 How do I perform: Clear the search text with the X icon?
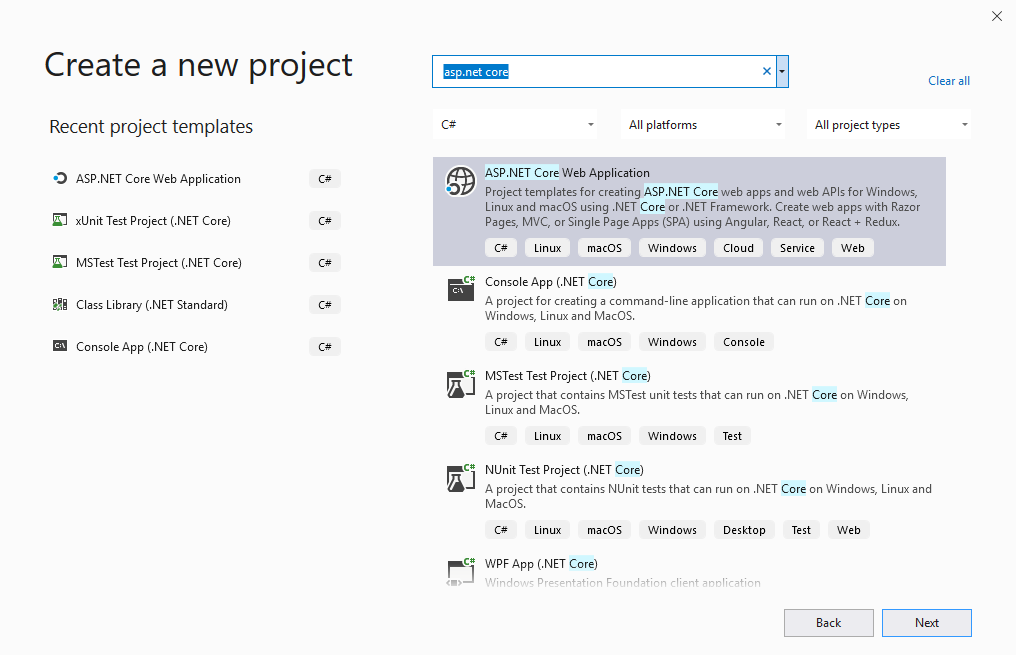point(767,71)
